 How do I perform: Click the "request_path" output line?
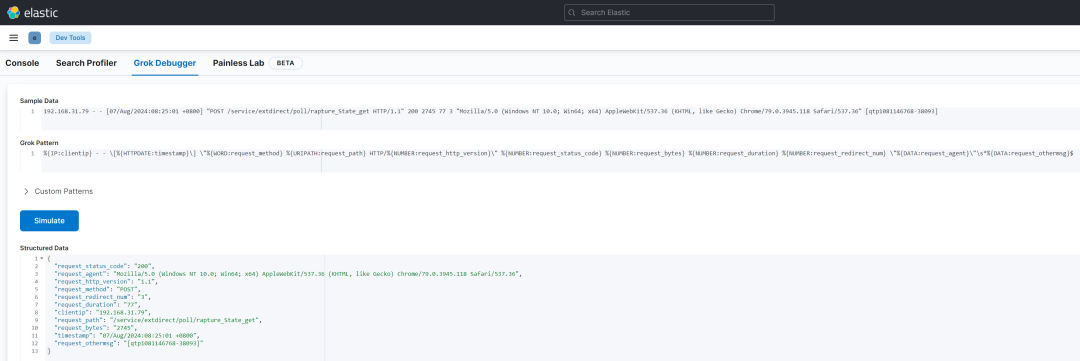click(x=158, y=320)
